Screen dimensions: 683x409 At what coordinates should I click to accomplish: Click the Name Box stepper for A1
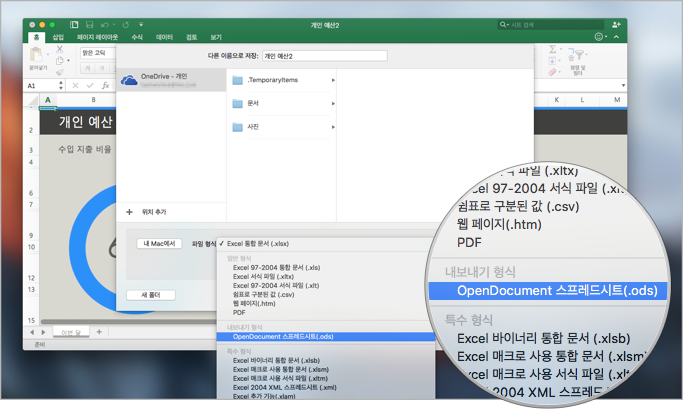(x=61, y=85)
